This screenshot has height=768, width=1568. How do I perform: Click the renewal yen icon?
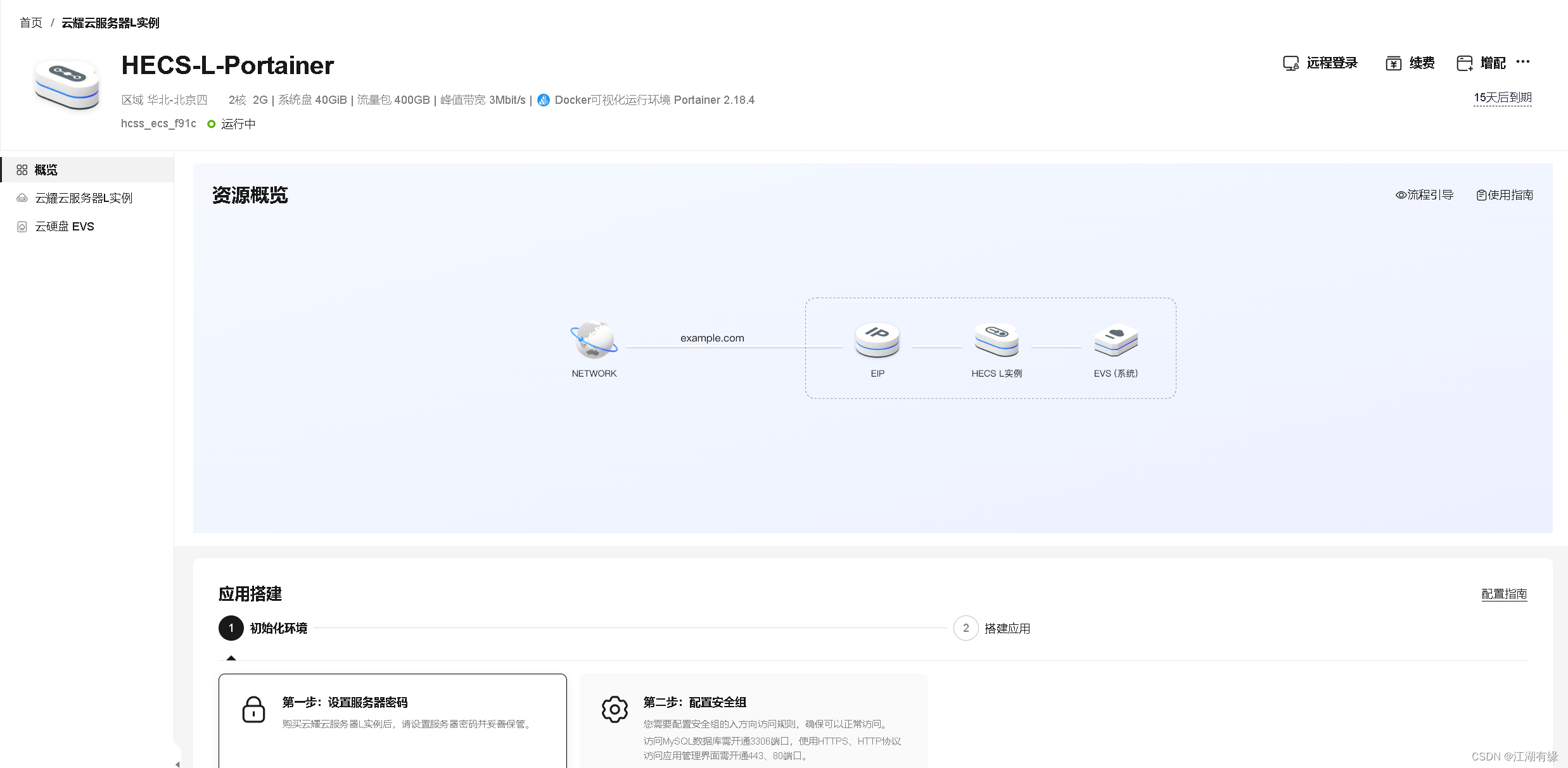tap(1393, 63)
